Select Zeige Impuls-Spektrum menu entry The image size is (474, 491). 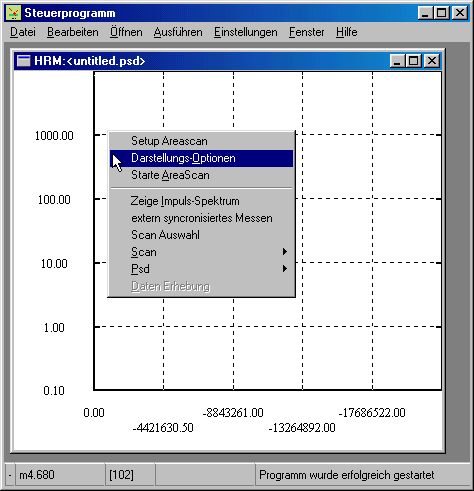(201, 201)
